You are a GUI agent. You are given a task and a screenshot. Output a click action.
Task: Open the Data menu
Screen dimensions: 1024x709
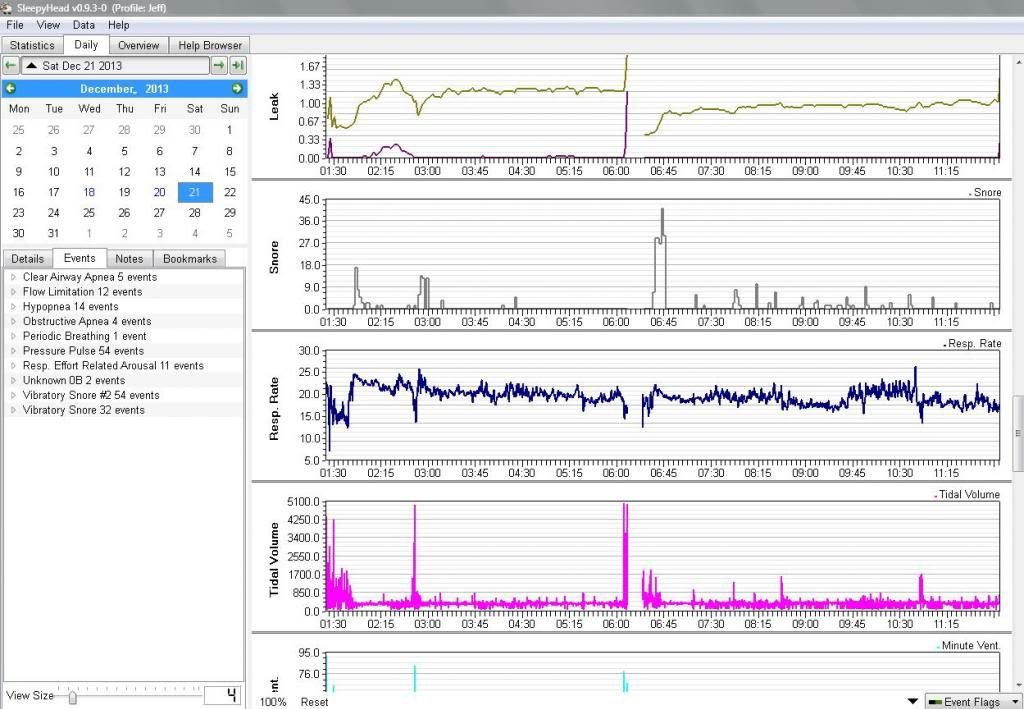pos(84,25)
